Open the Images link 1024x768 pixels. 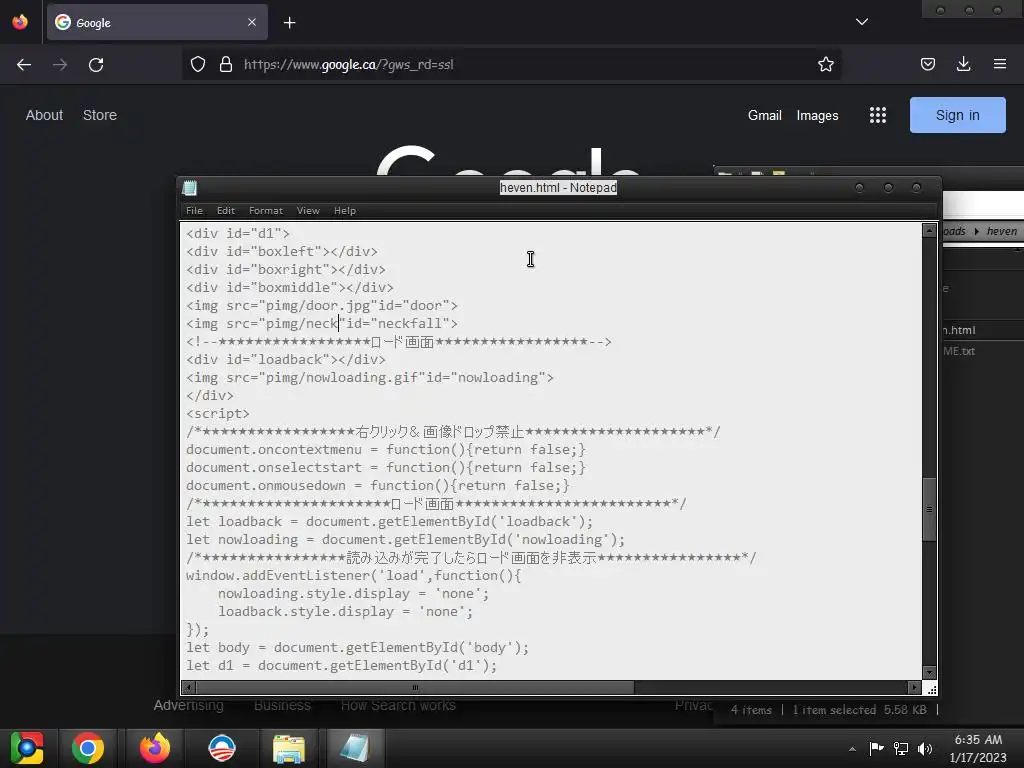[817, 115]
